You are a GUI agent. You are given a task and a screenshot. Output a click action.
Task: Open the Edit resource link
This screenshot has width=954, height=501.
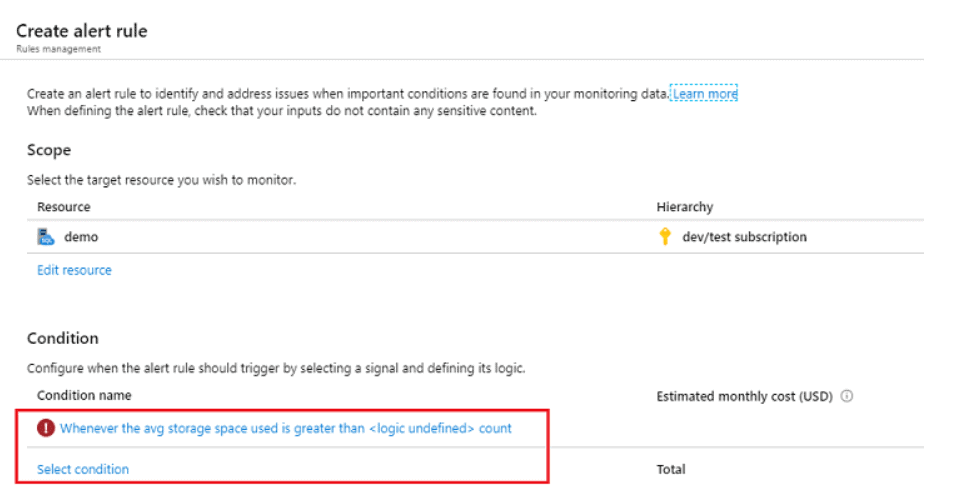point(74,270)
